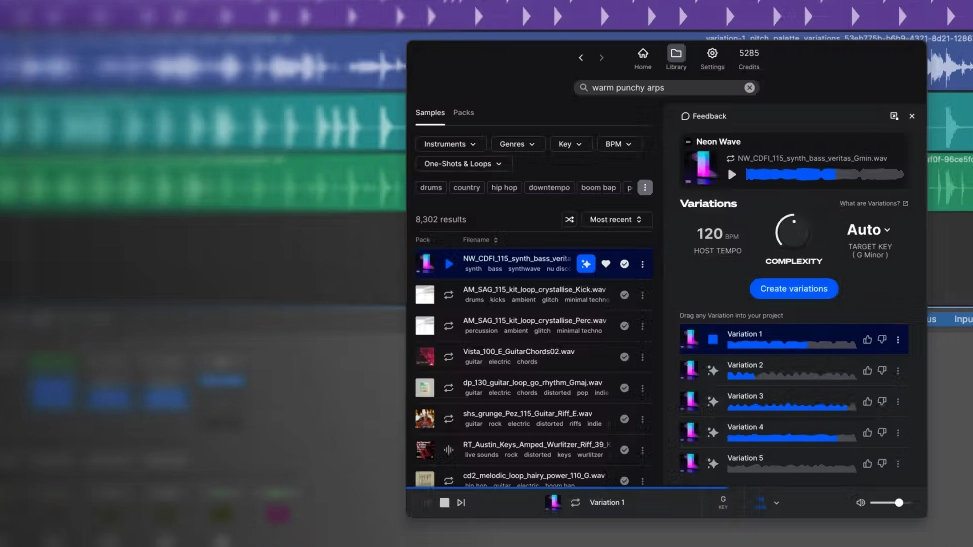Screen dimensions: 973x547
Task: Expand the Key filter
Action: [570, 144]
